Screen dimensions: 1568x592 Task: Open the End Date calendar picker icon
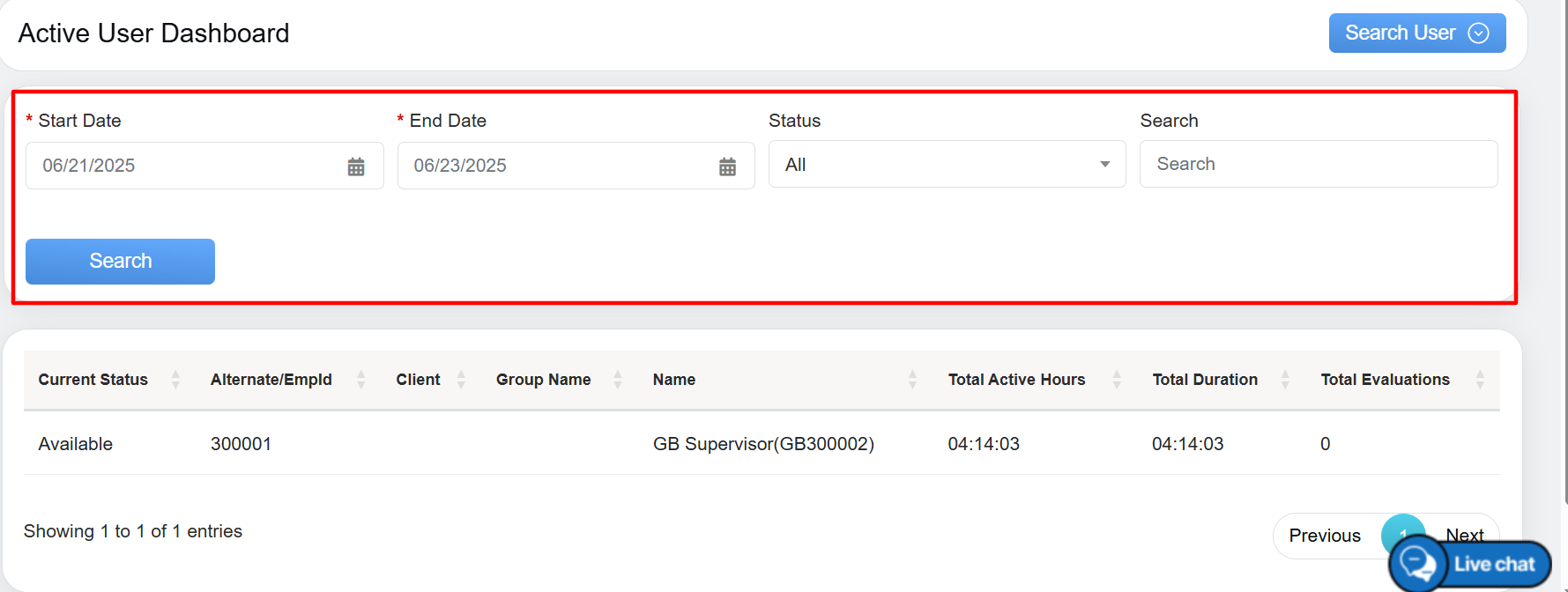pyautogui.click(x=727, y=166)
